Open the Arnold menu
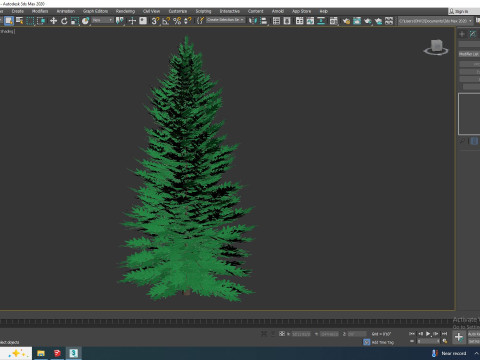 278,11
